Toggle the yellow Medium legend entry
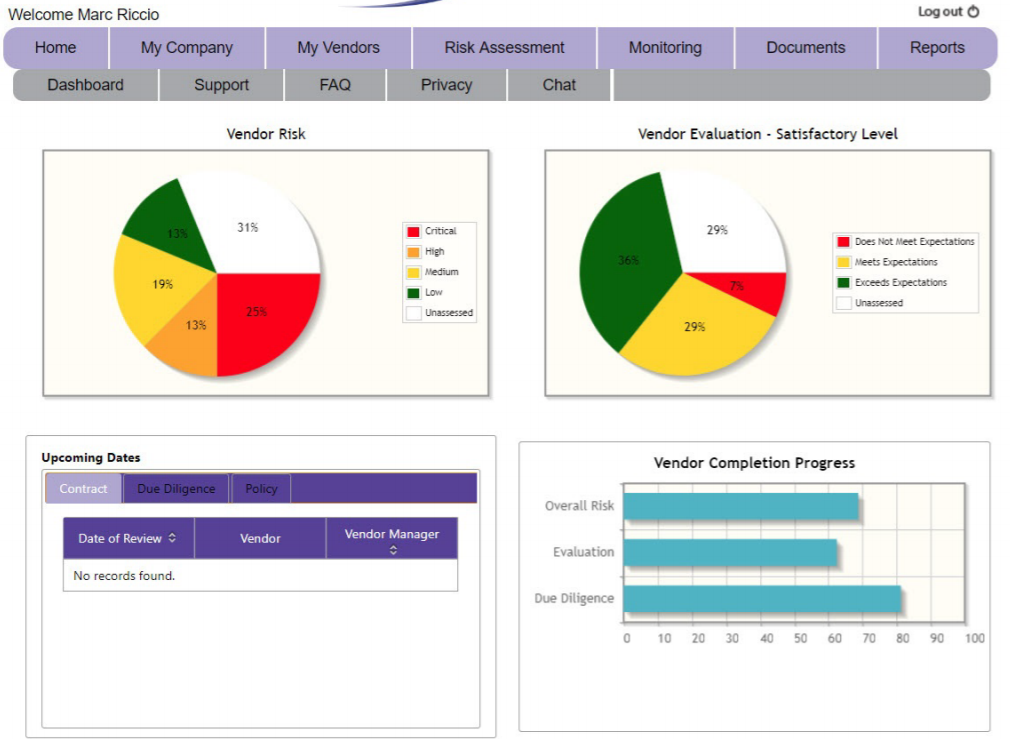 [413, 272]
